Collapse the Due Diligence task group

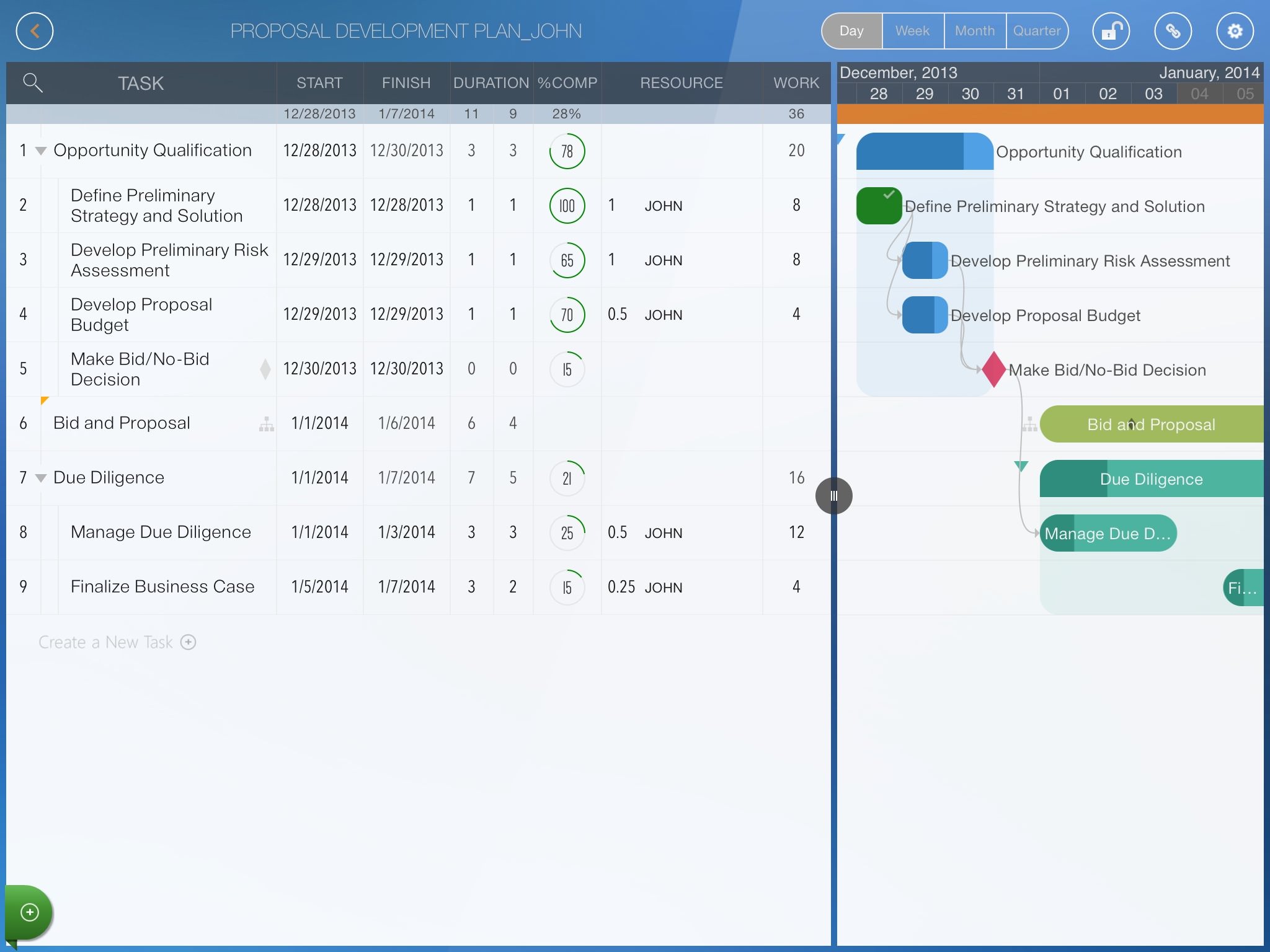(x=41, y=478)
